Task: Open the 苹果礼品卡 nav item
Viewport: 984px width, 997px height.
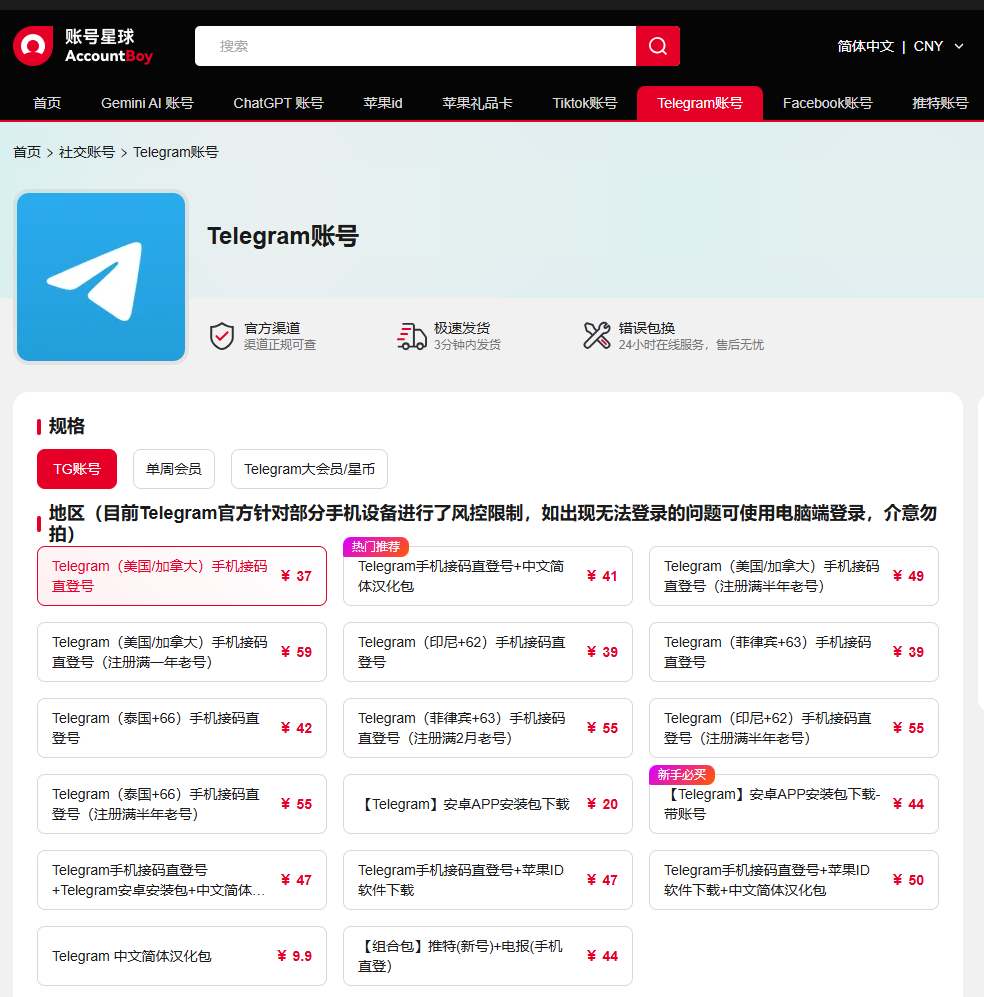Action: click(477, 103)
